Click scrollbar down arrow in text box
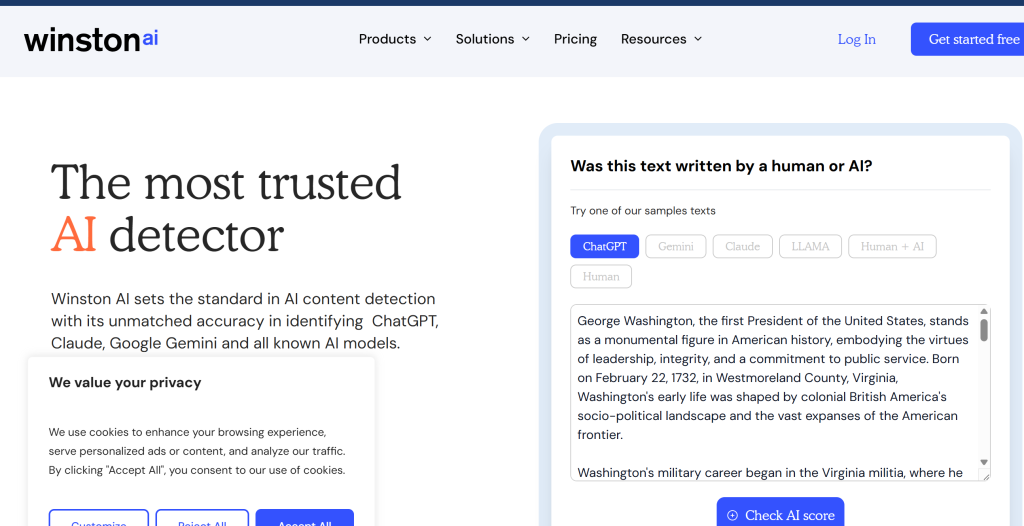The height and width of the screenshot is (526, 1024). (x=984, y=462)
